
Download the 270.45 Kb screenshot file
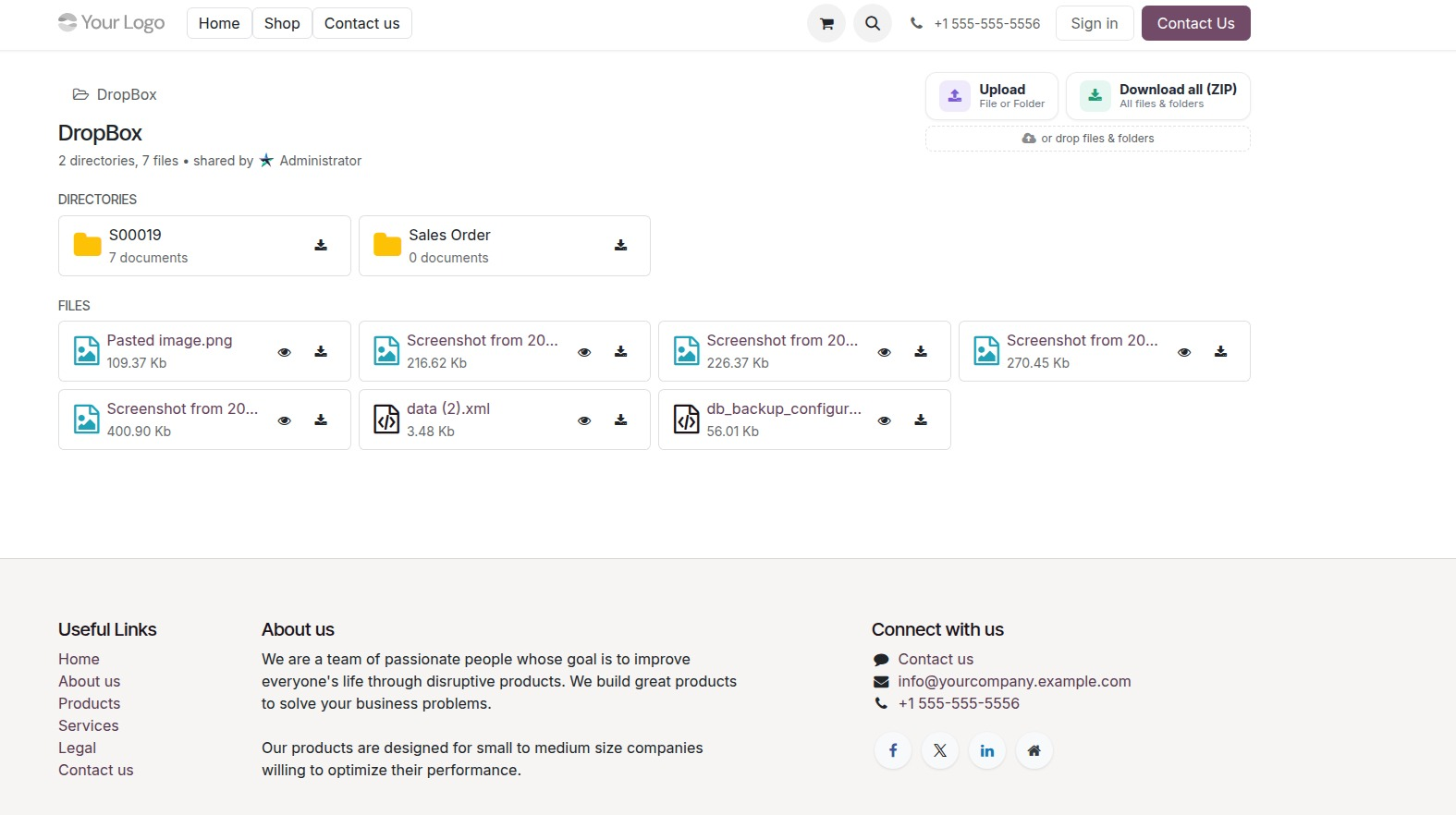1221,351
